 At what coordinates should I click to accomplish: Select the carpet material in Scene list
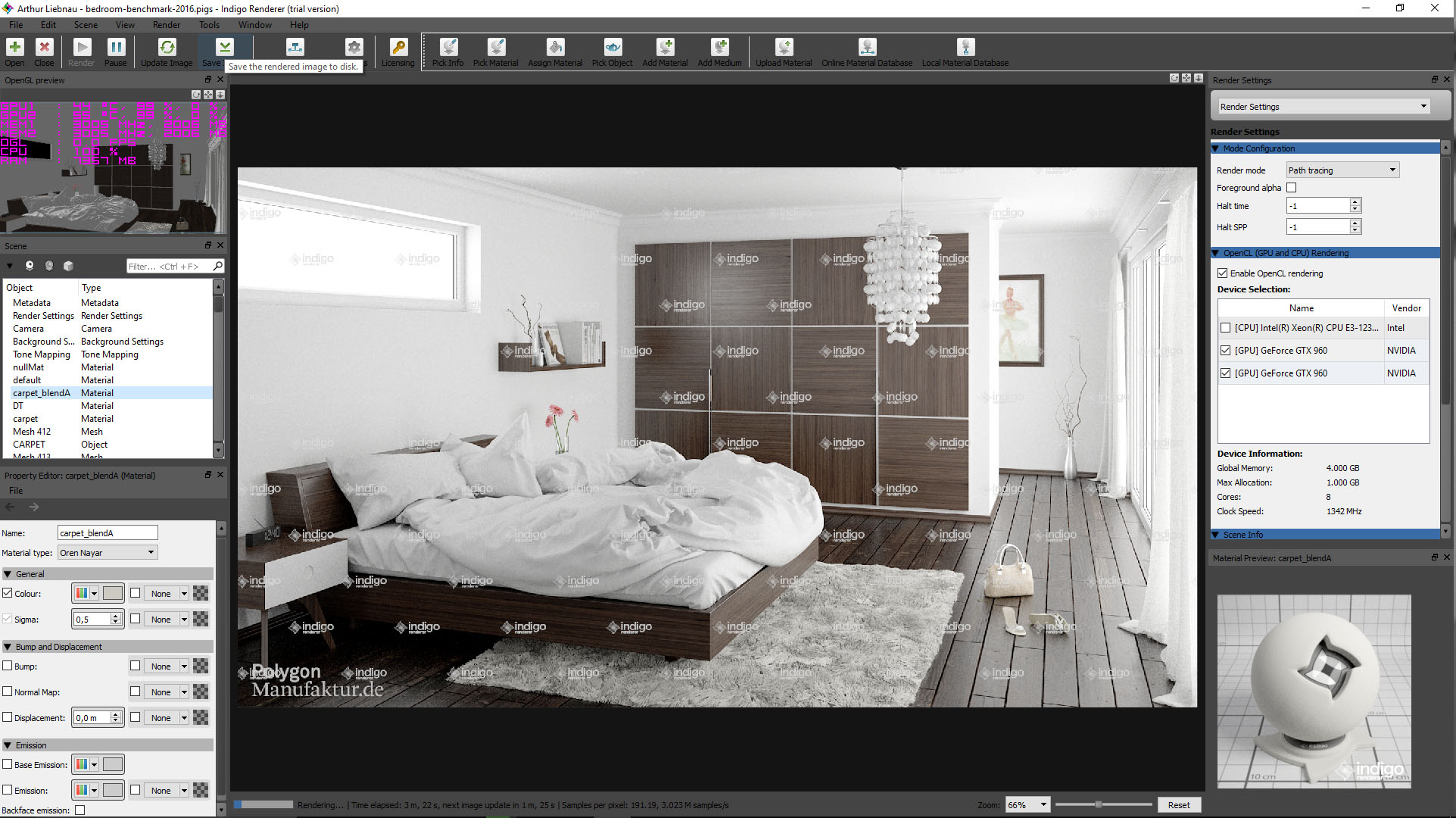click(25, 419)
